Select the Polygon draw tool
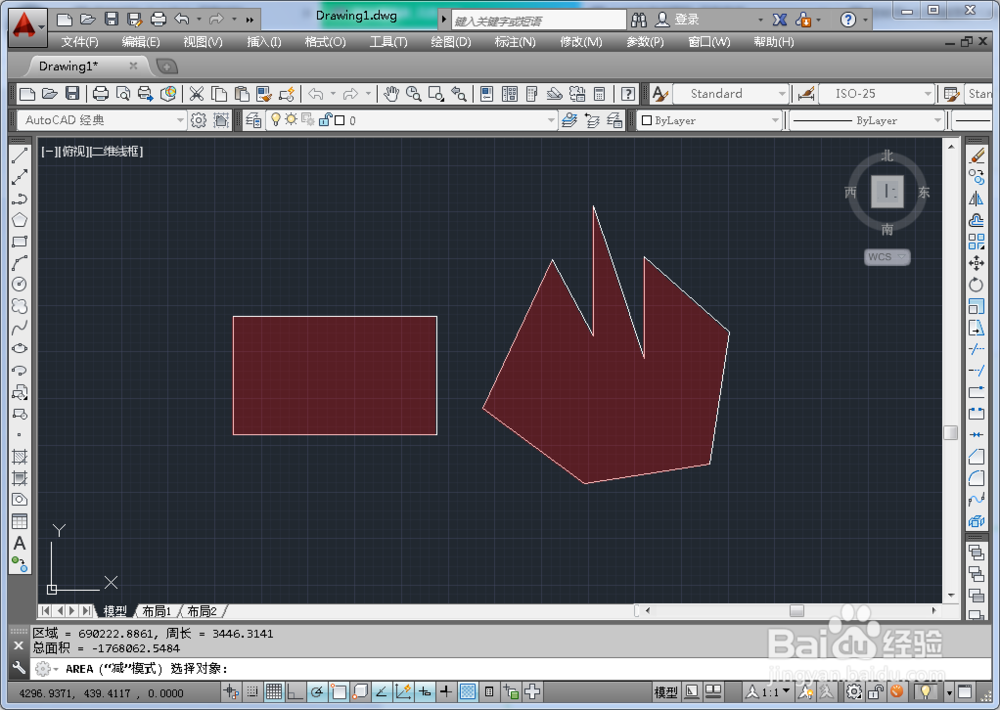 (19, 220)
